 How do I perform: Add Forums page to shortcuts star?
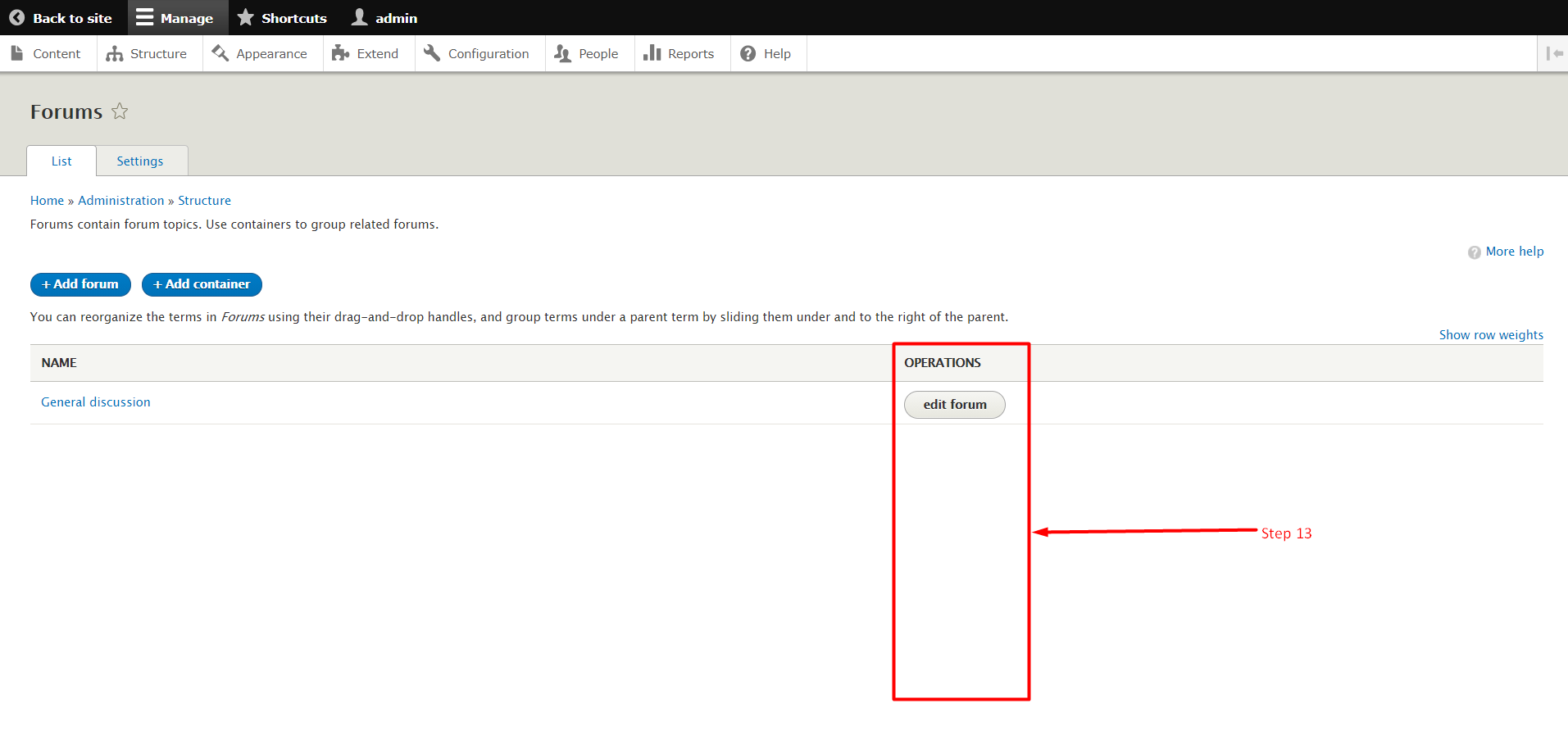[120, 111]
